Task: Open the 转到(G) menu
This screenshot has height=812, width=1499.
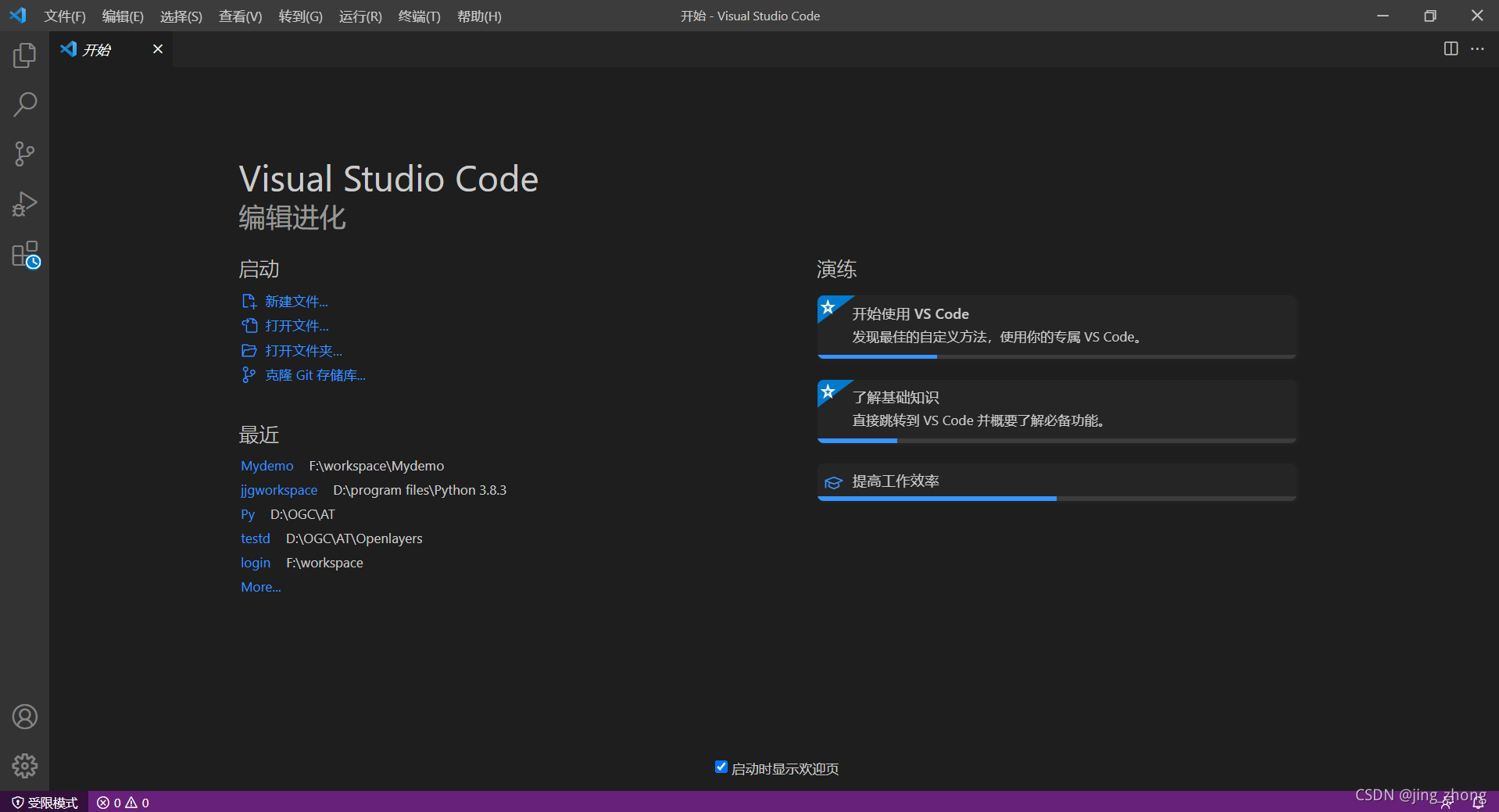Action: (x=301, y=16)
